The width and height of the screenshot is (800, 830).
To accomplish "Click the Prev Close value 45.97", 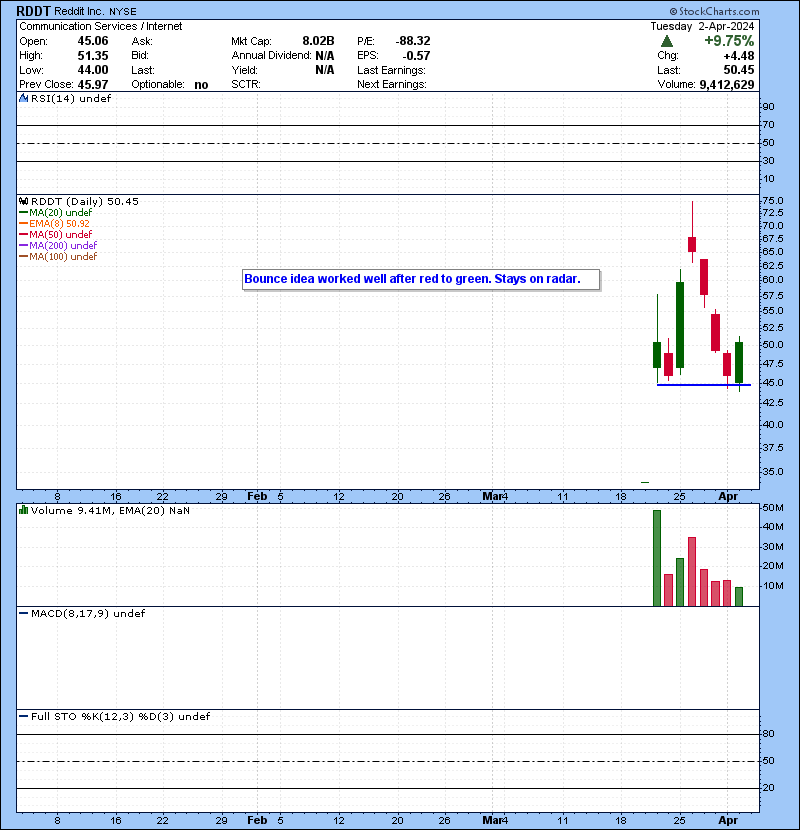I will click(x=93, y=85).
